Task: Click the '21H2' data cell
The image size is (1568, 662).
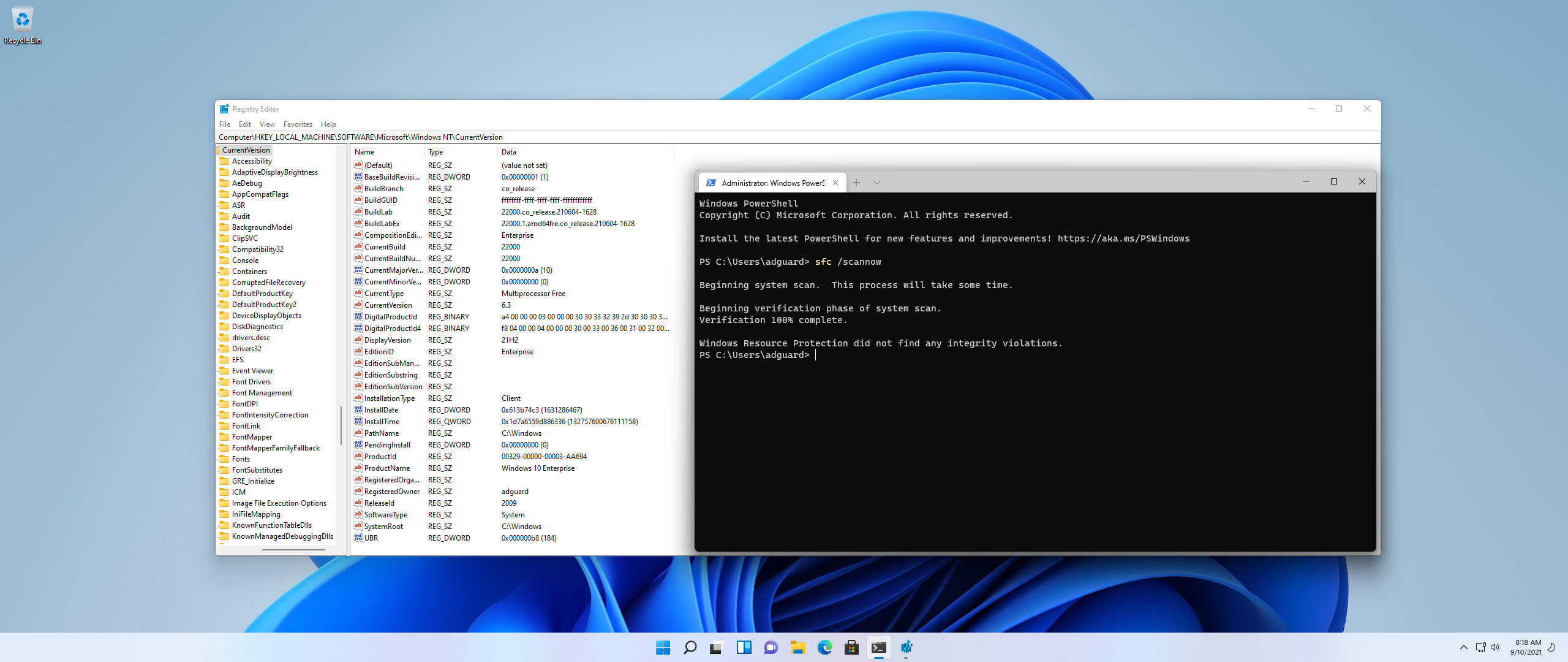Action: (510, 340)
